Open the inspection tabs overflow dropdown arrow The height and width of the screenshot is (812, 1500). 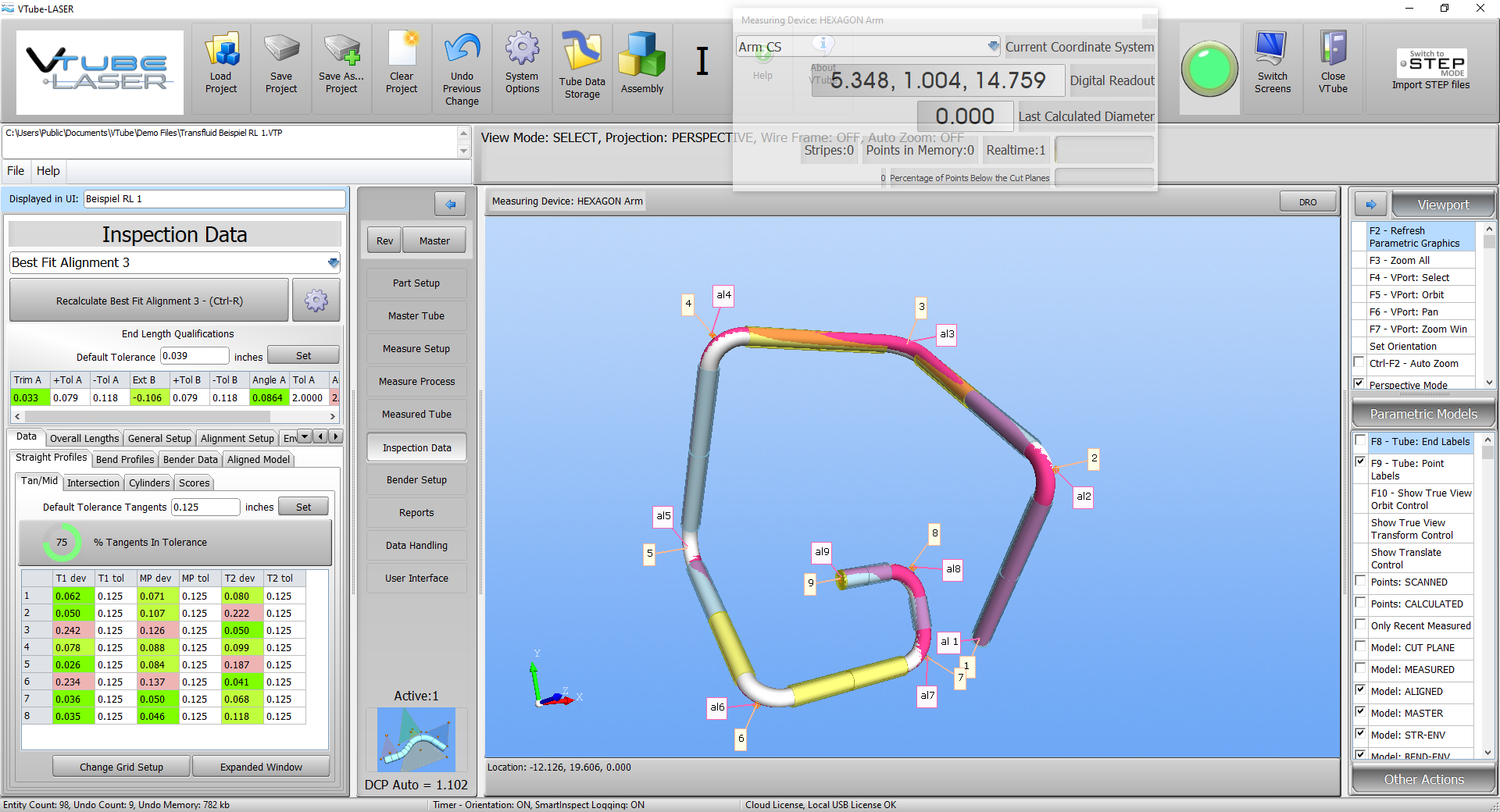(x=305, y=437)
